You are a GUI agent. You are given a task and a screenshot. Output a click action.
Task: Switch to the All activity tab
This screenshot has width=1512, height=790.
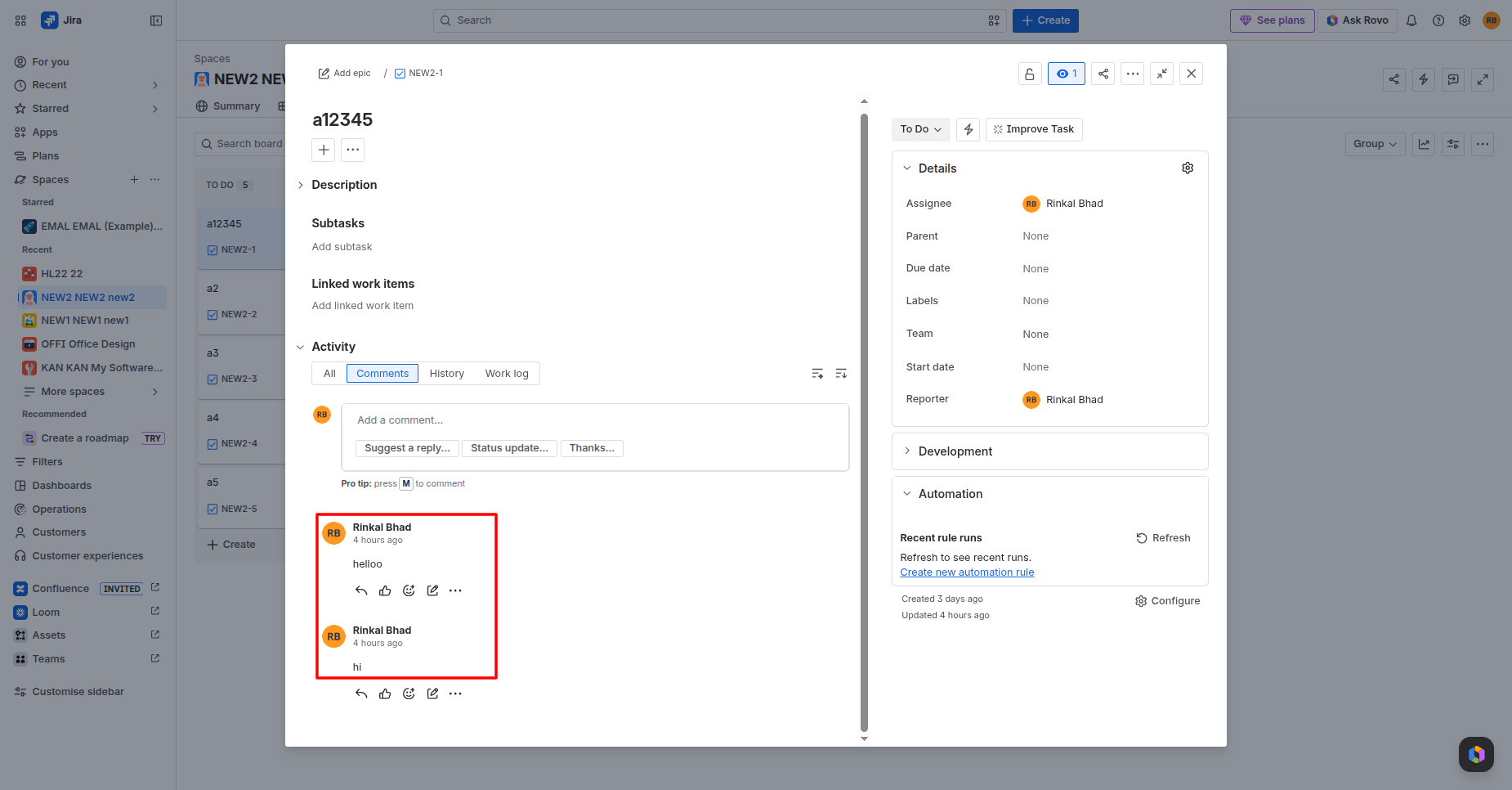329,374
